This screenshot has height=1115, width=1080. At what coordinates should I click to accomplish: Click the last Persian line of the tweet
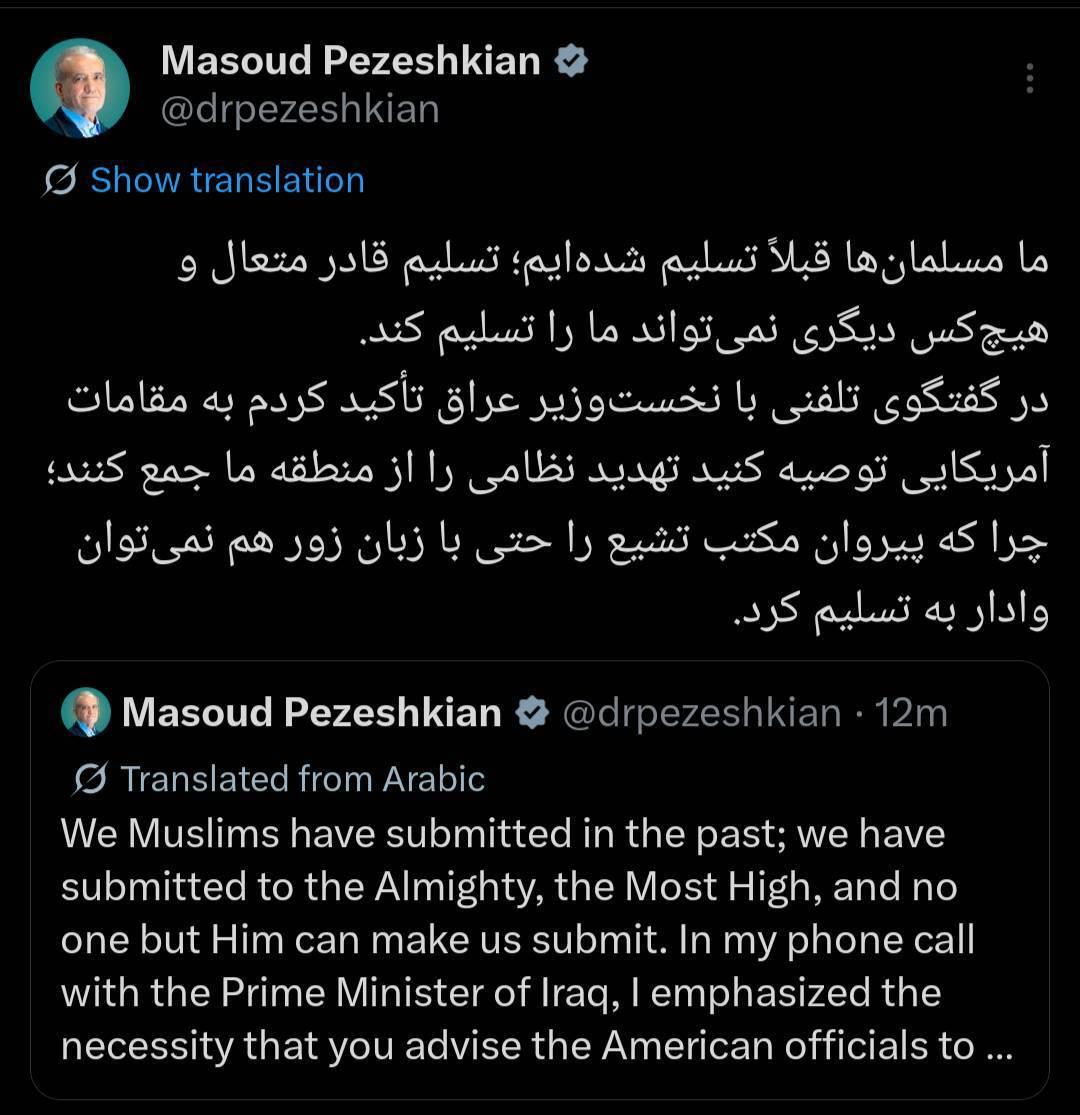coord(892,612)
